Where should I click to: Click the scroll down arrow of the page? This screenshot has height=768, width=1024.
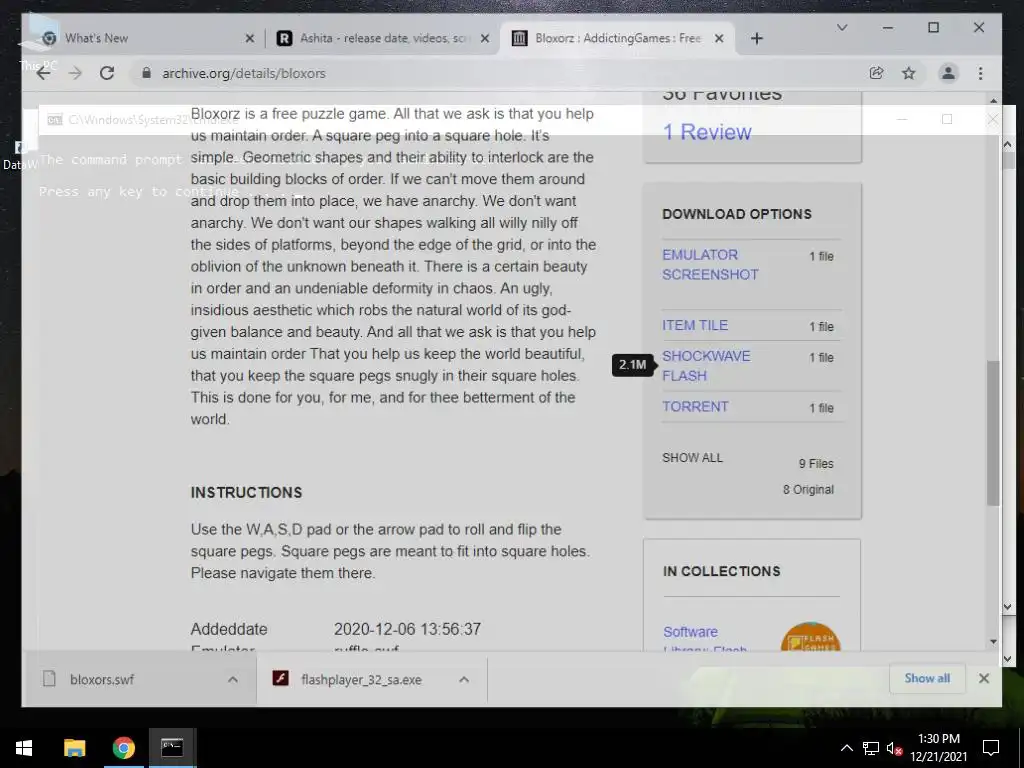pyautogui.click(x=993, y=641)
